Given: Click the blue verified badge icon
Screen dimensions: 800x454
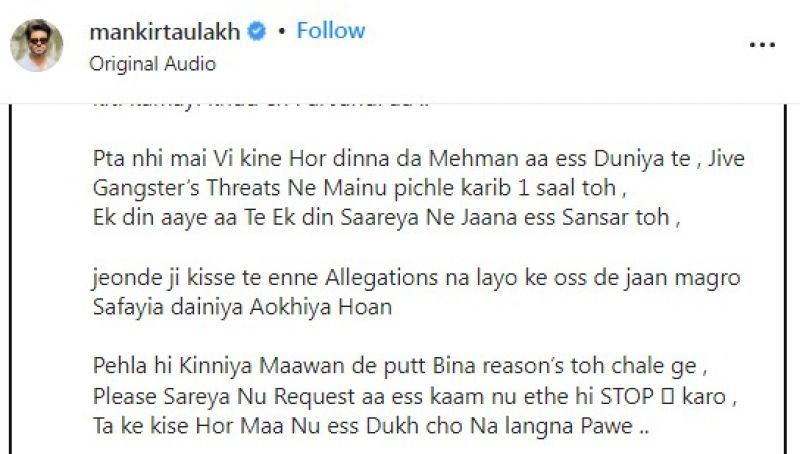Looking at the screenshot, I should (x=256, y=32).
